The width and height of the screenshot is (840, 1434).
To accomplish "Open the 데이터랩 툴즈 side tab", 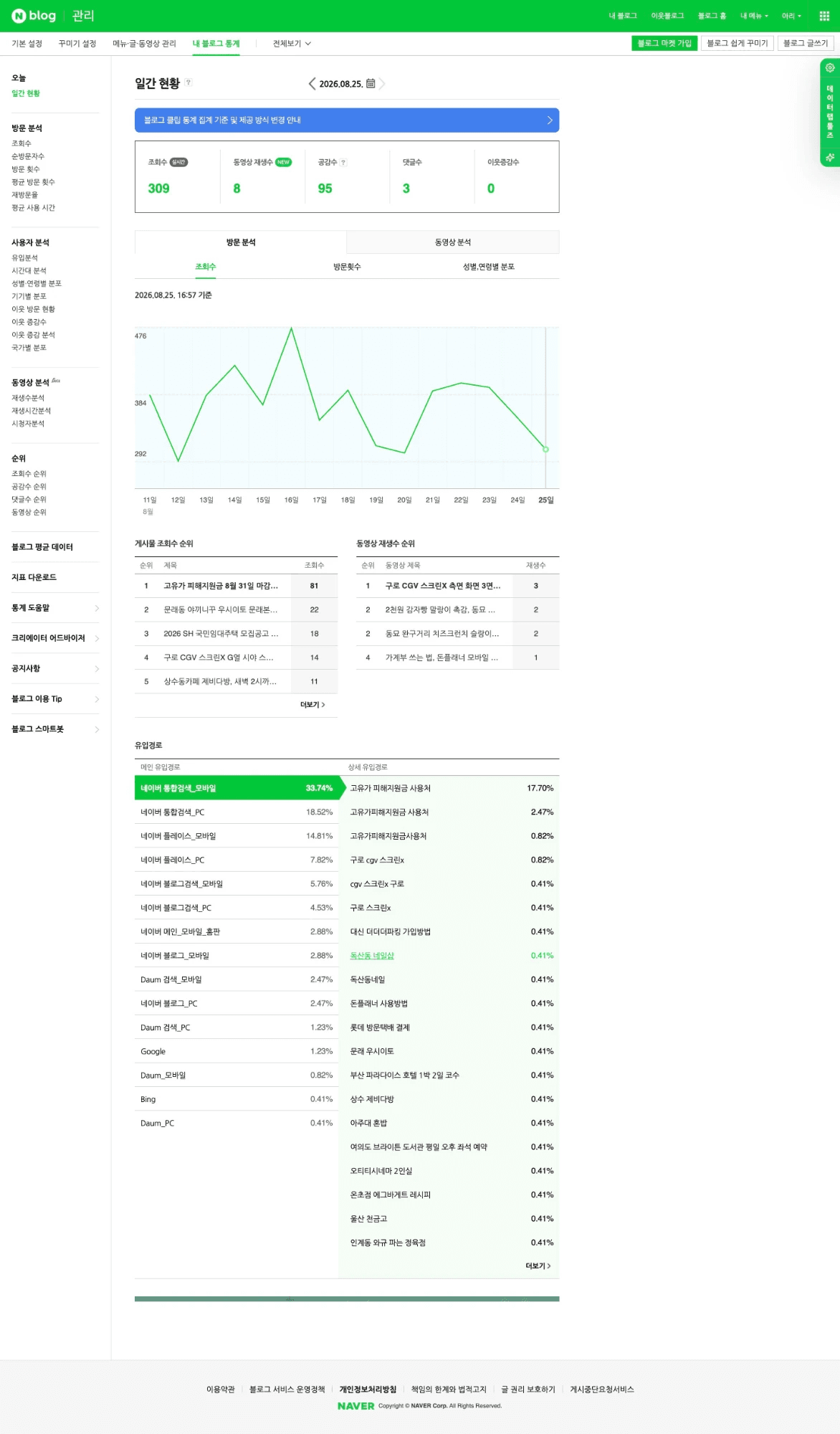I will [830, 111].
